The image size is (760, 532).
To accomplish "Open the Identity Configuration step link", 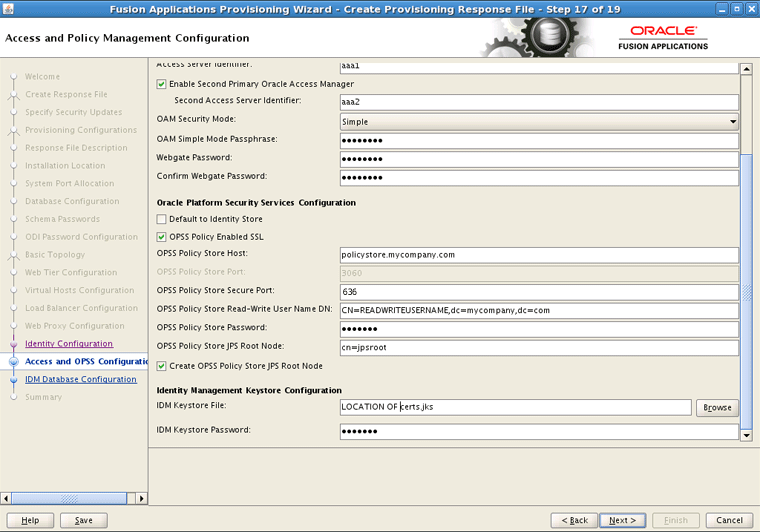I will click(69, 344).
